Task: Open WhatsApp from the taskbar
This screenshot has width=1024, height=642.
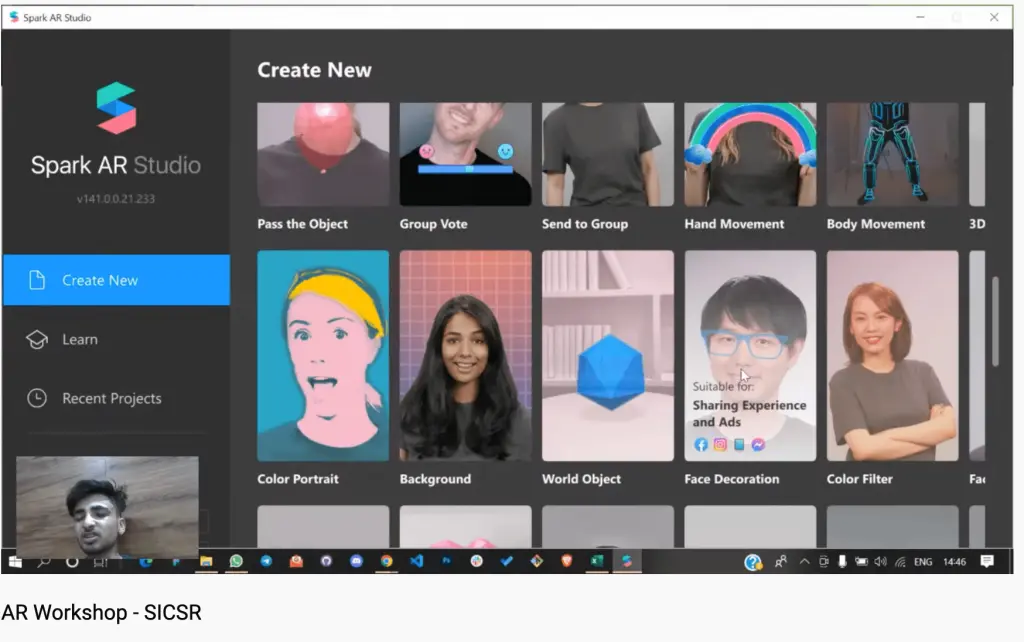Action: pos(236,561)
